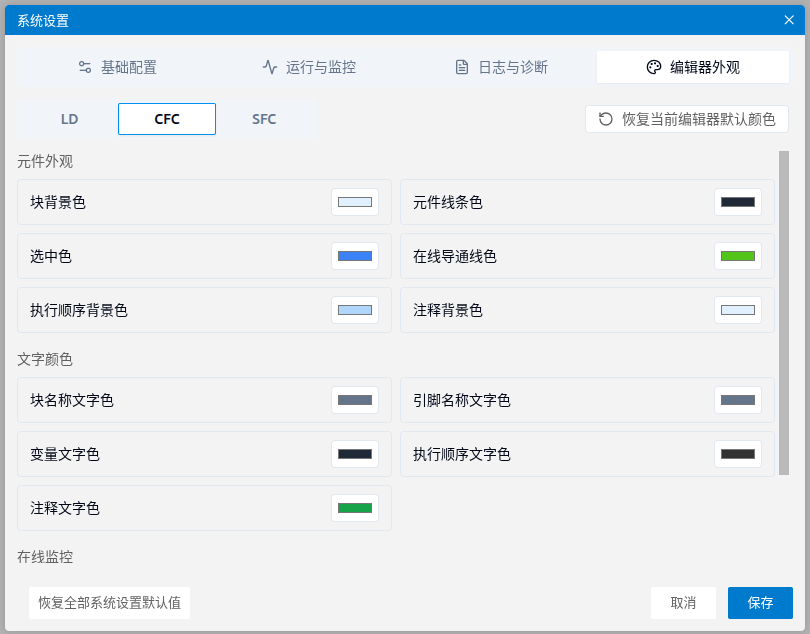The image size is (810, 634).
Task: Click the 块名称文字色 label
Action: click(72, 400)
